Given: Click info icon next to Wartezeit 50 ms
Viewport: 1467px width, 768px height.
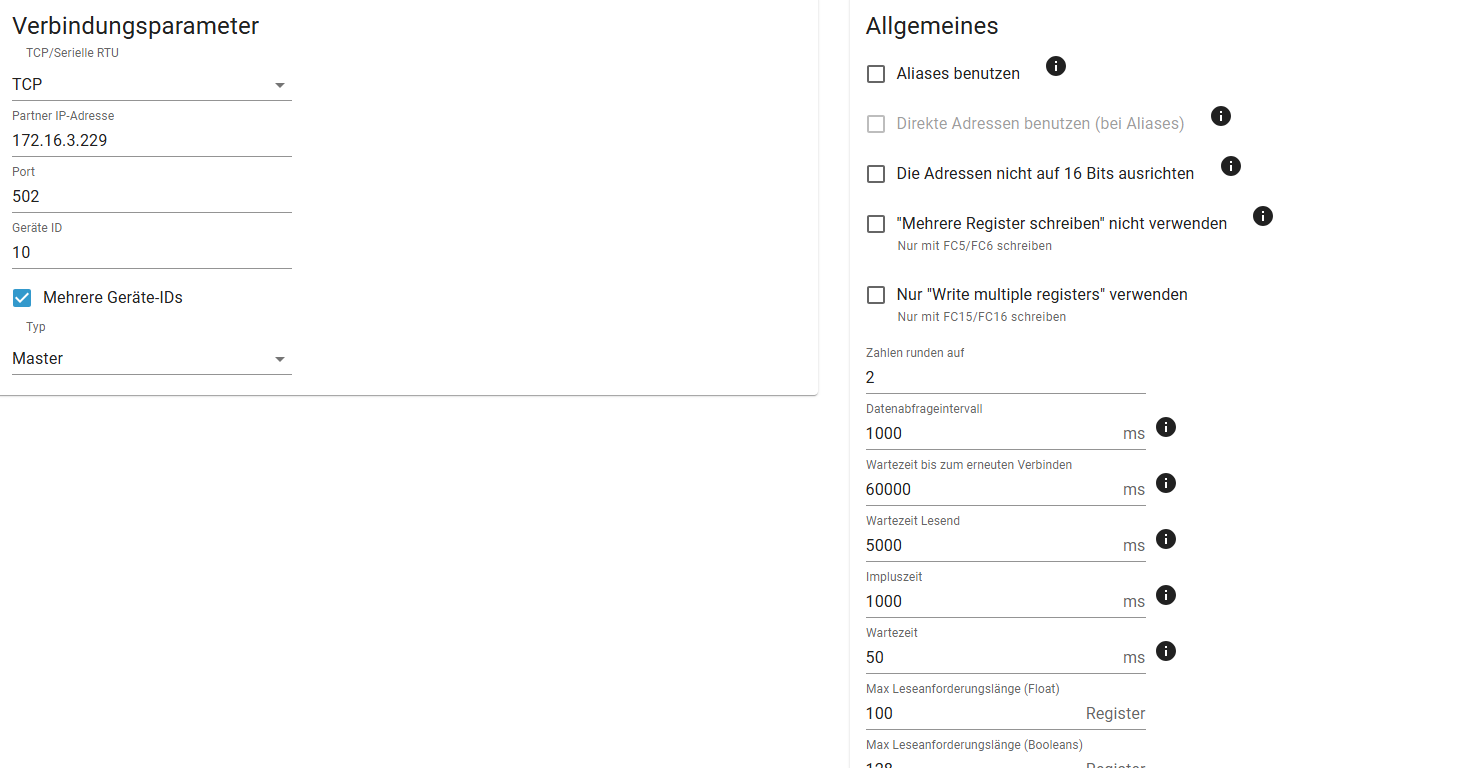Looking at the screenshot, I should tap(1165, 651).
